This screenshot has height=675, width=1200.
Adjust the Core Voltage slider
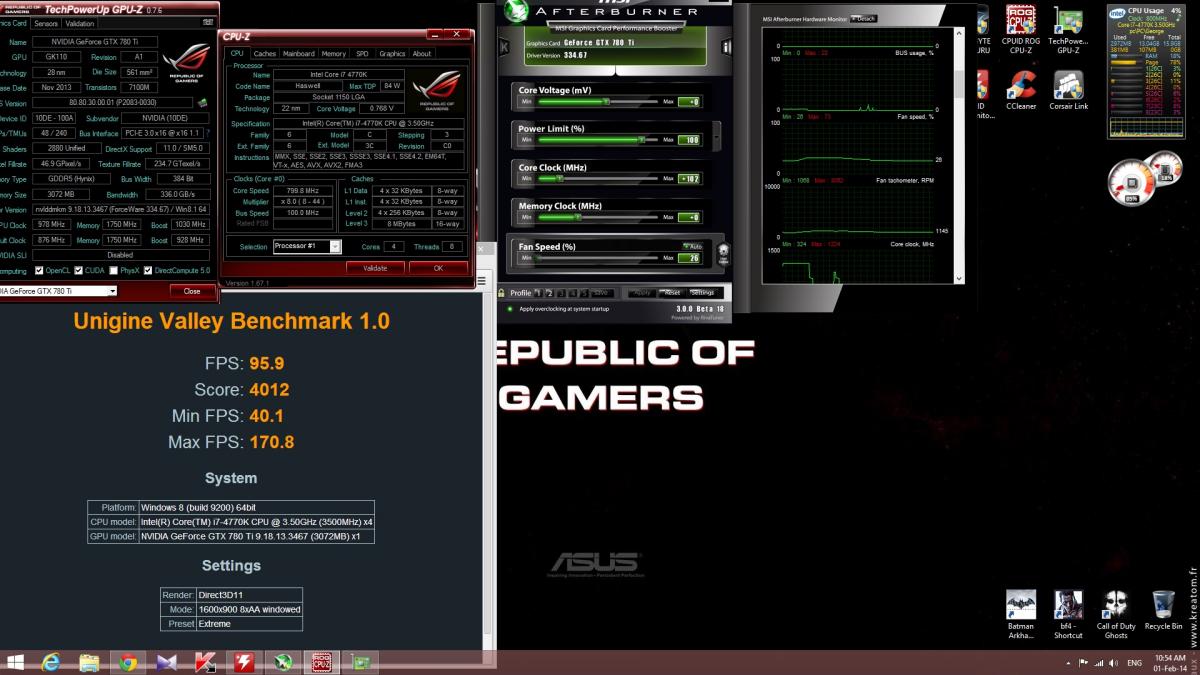pos(598,102)
